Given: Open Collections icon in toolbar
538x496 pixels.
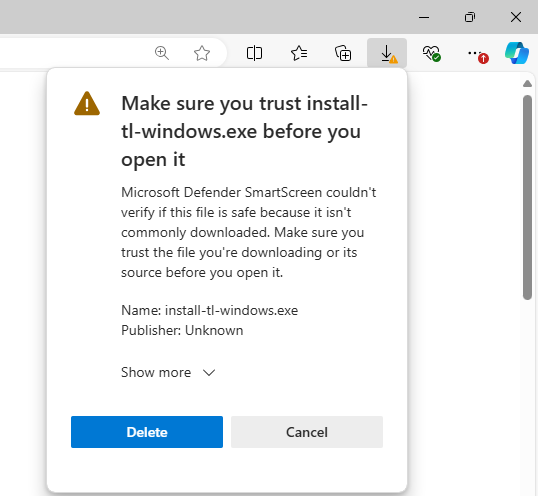Looking at the screenshot, I should (343, 53).
